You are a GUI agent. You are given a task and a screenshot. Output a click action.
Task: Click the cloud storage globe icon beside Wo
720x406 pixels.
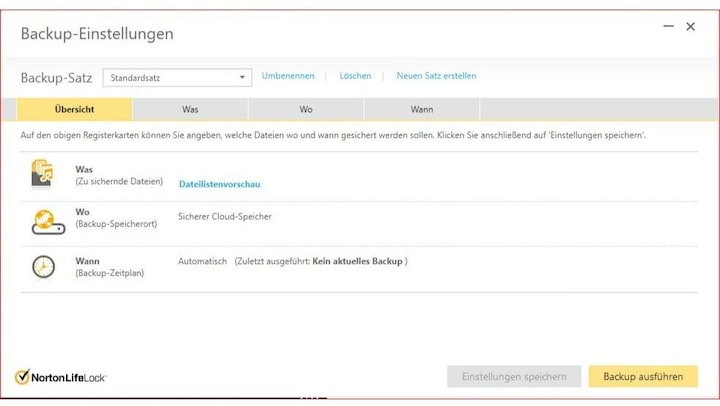(48, 222)
